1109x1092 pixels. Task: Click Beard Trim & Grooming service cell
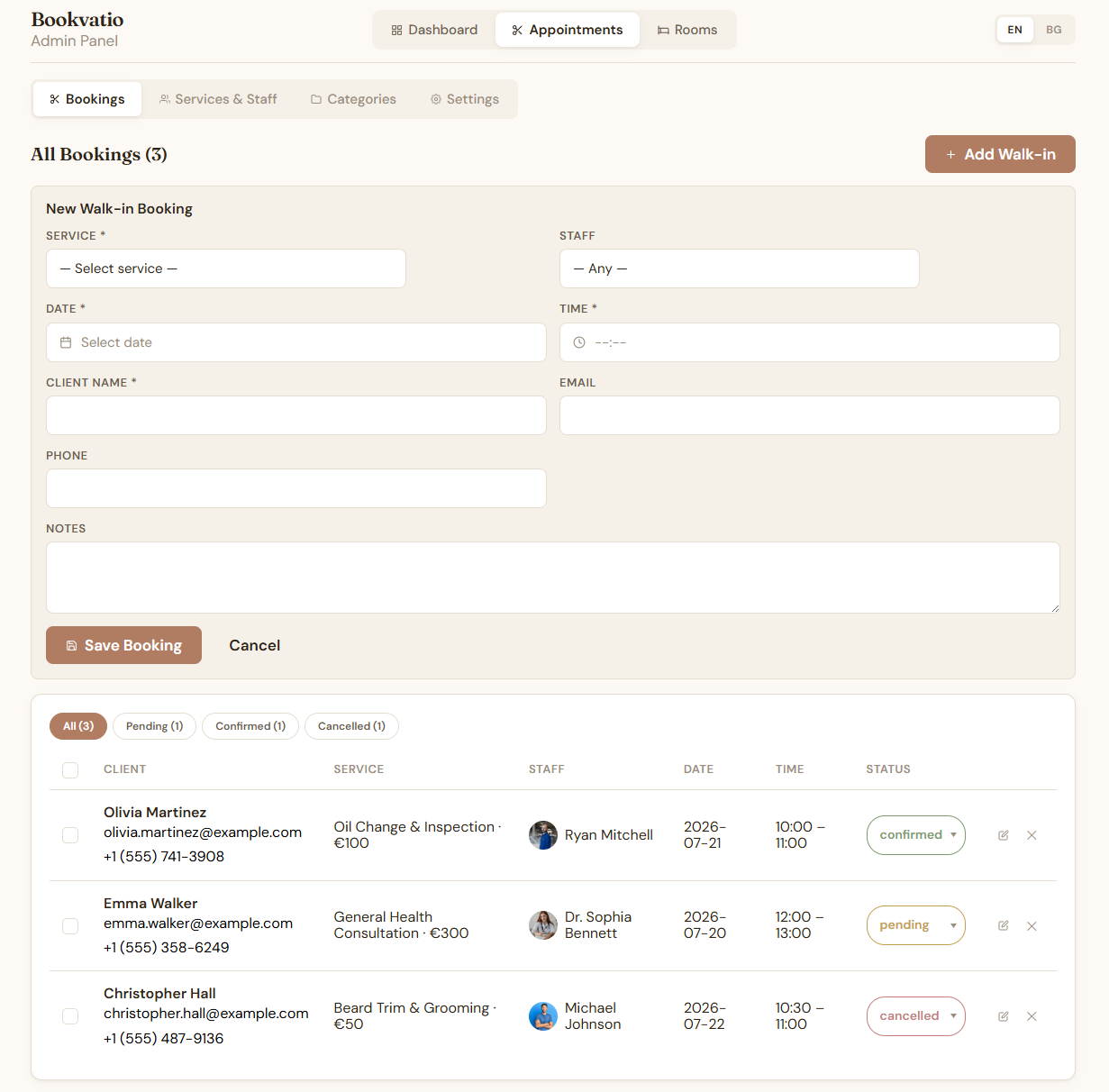(x=415, y=1016)
